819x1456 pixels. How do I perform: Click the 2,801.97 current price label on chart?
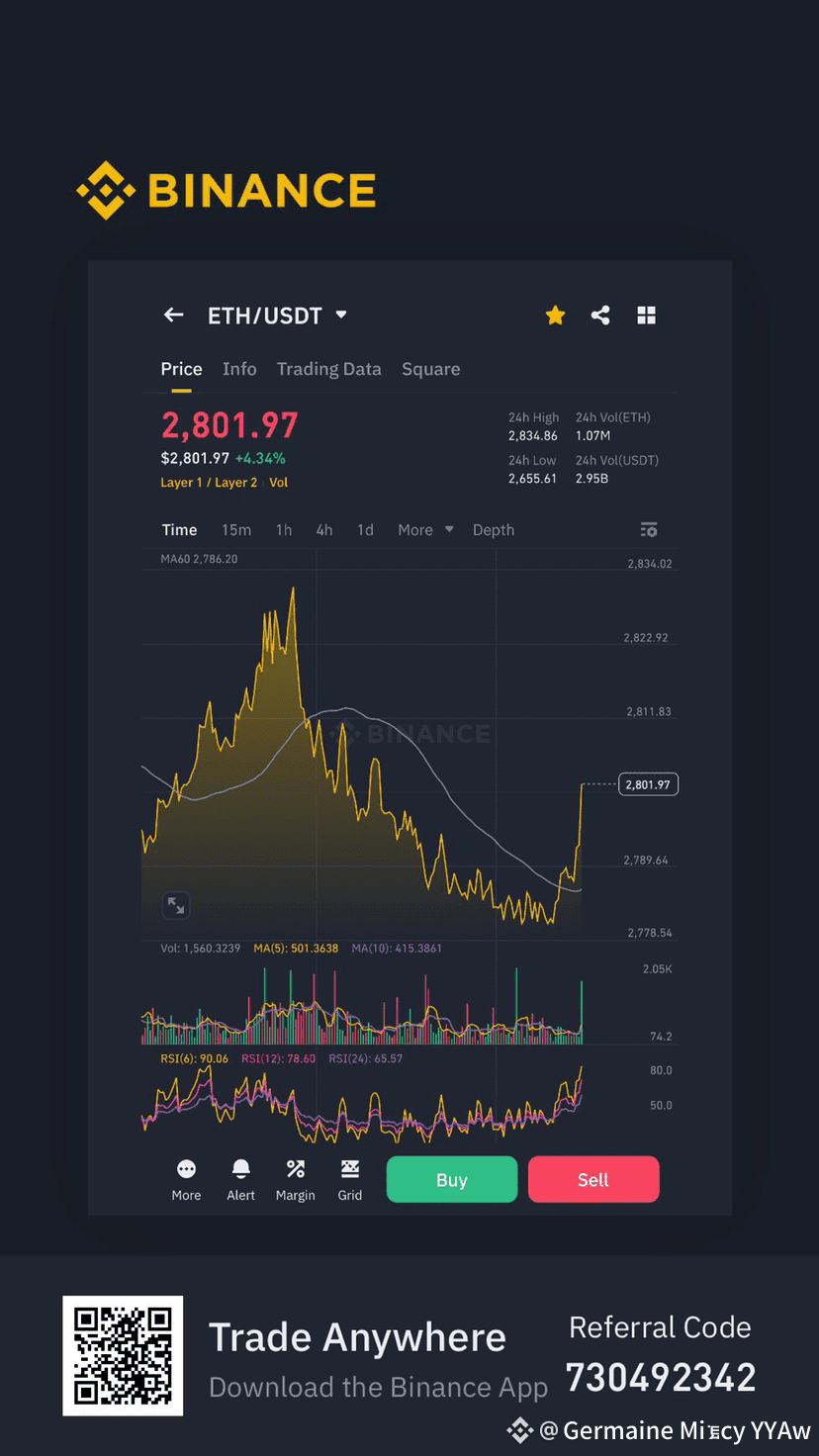coord(649,784)
